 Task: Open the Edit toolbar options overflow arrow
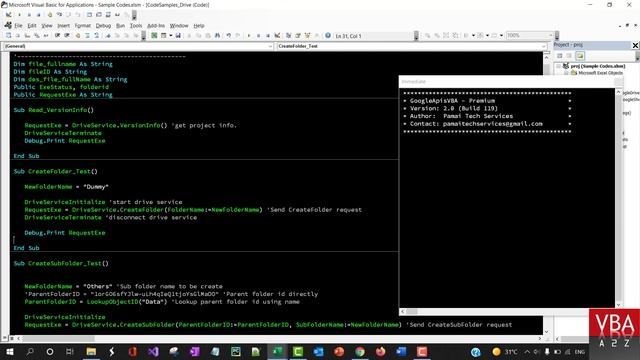[143, 37]
